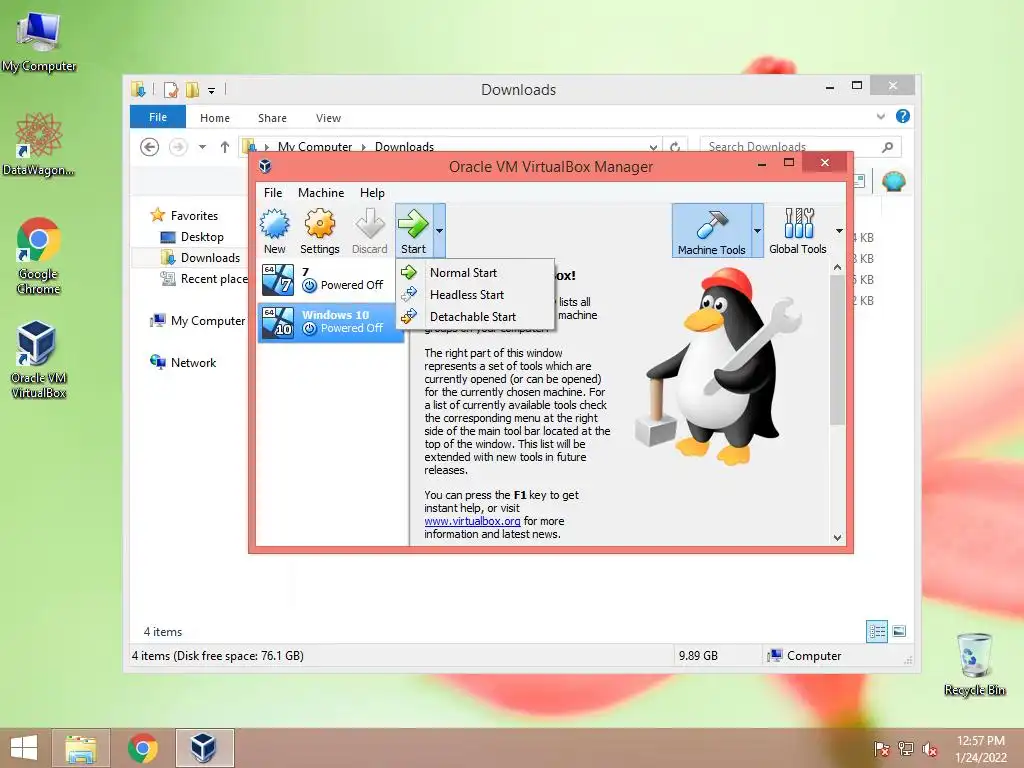1024x768 pixels.
Task: Click the Up one level arrow
Action: (225, 147)
